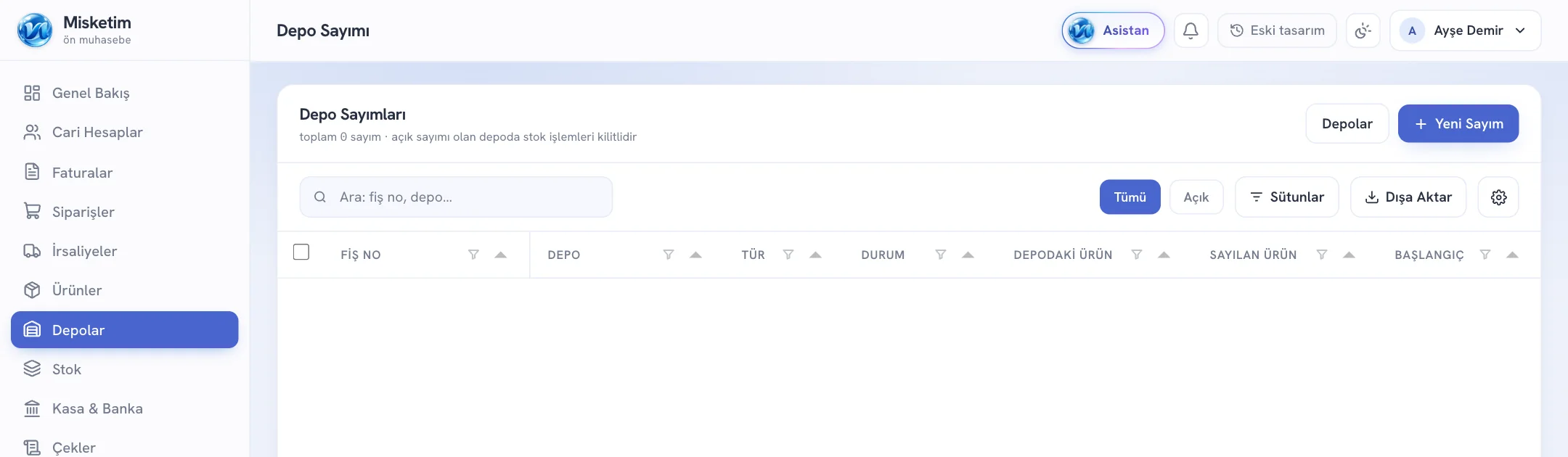
Task: Sort by DEPO arrow
Action: [x=695, y=255]
